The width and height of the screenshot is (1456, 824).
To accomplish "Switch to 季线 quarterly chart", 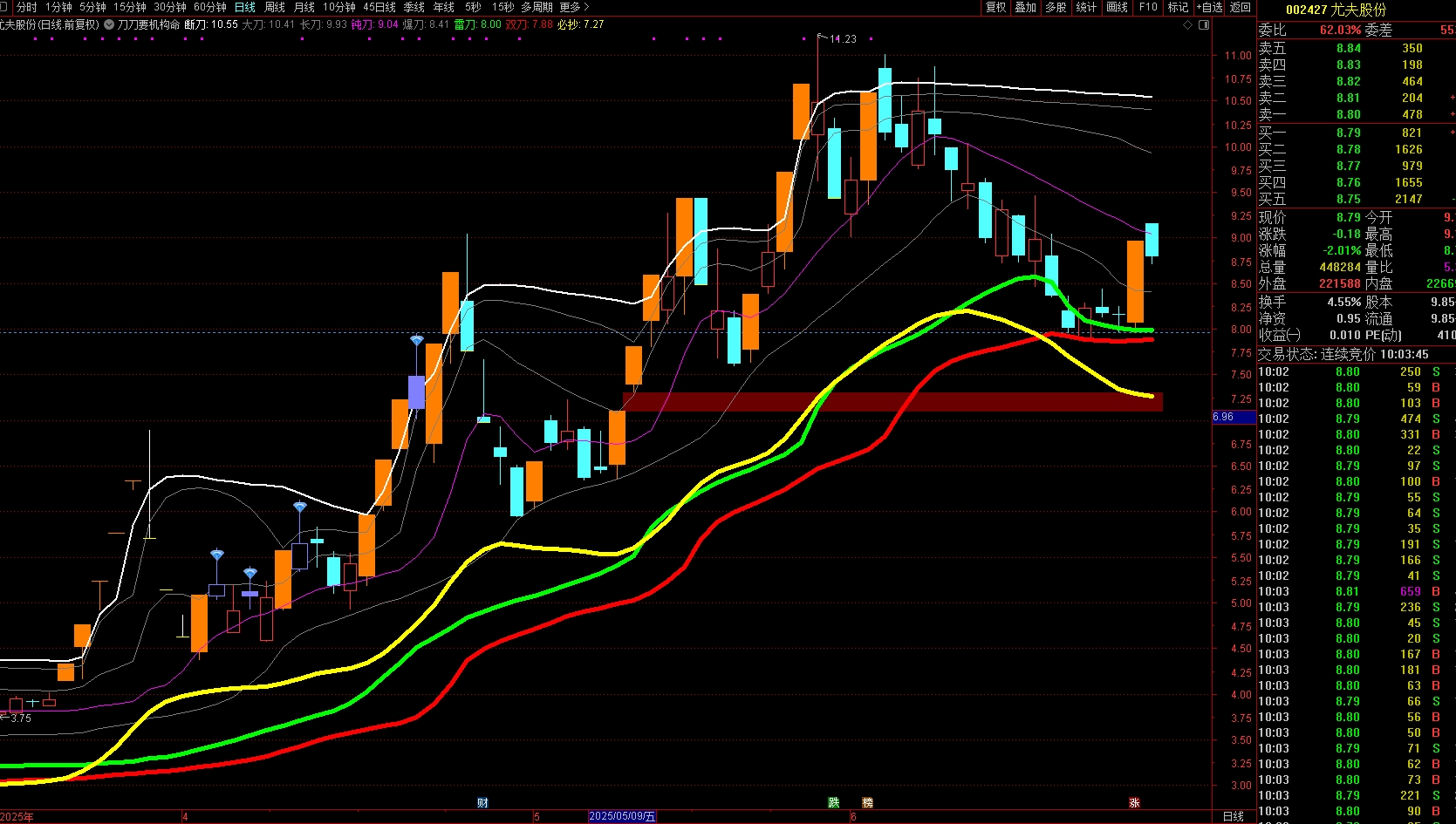I will click(414, 7).
